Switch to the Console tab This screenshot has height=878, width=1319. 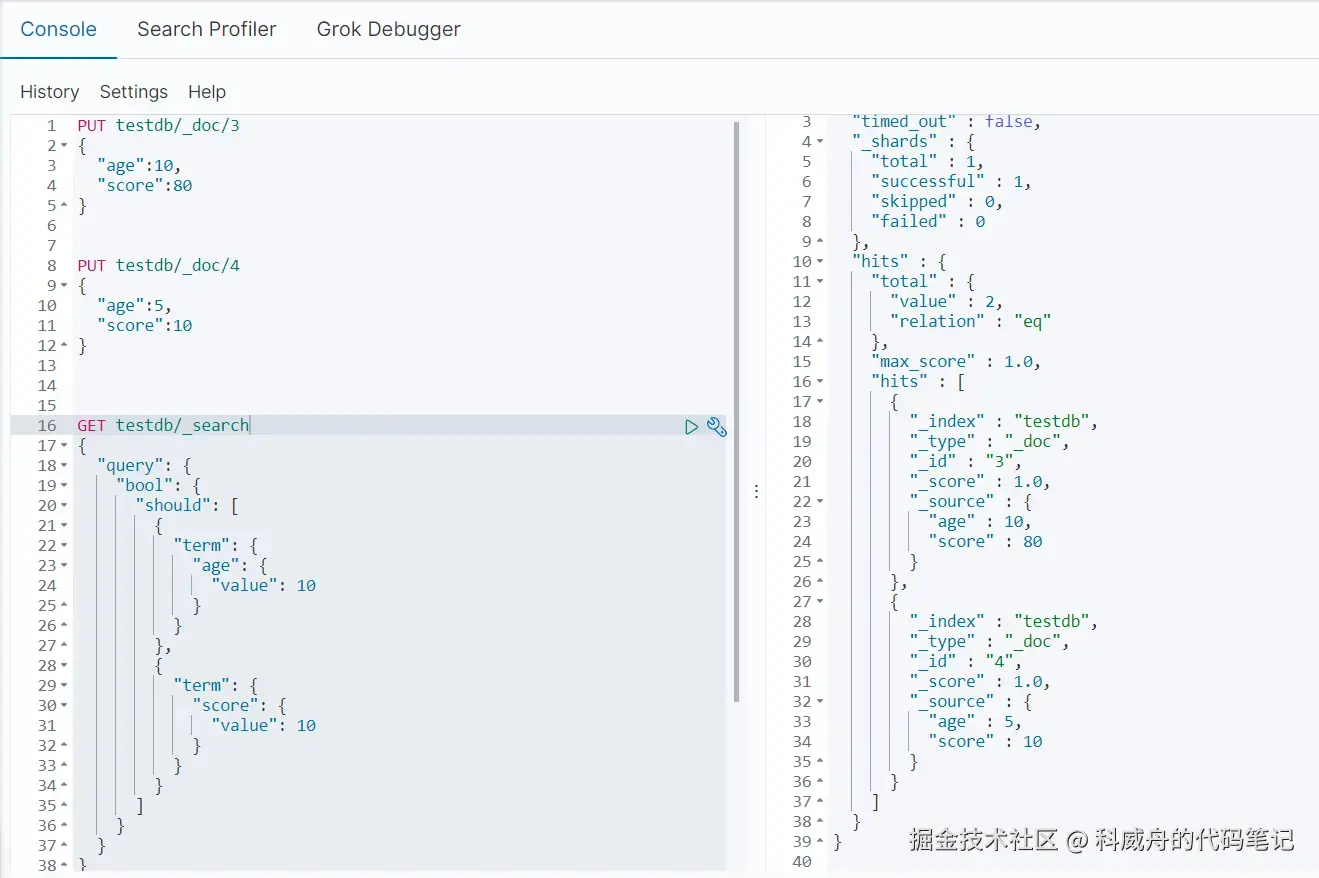(59, 29)
